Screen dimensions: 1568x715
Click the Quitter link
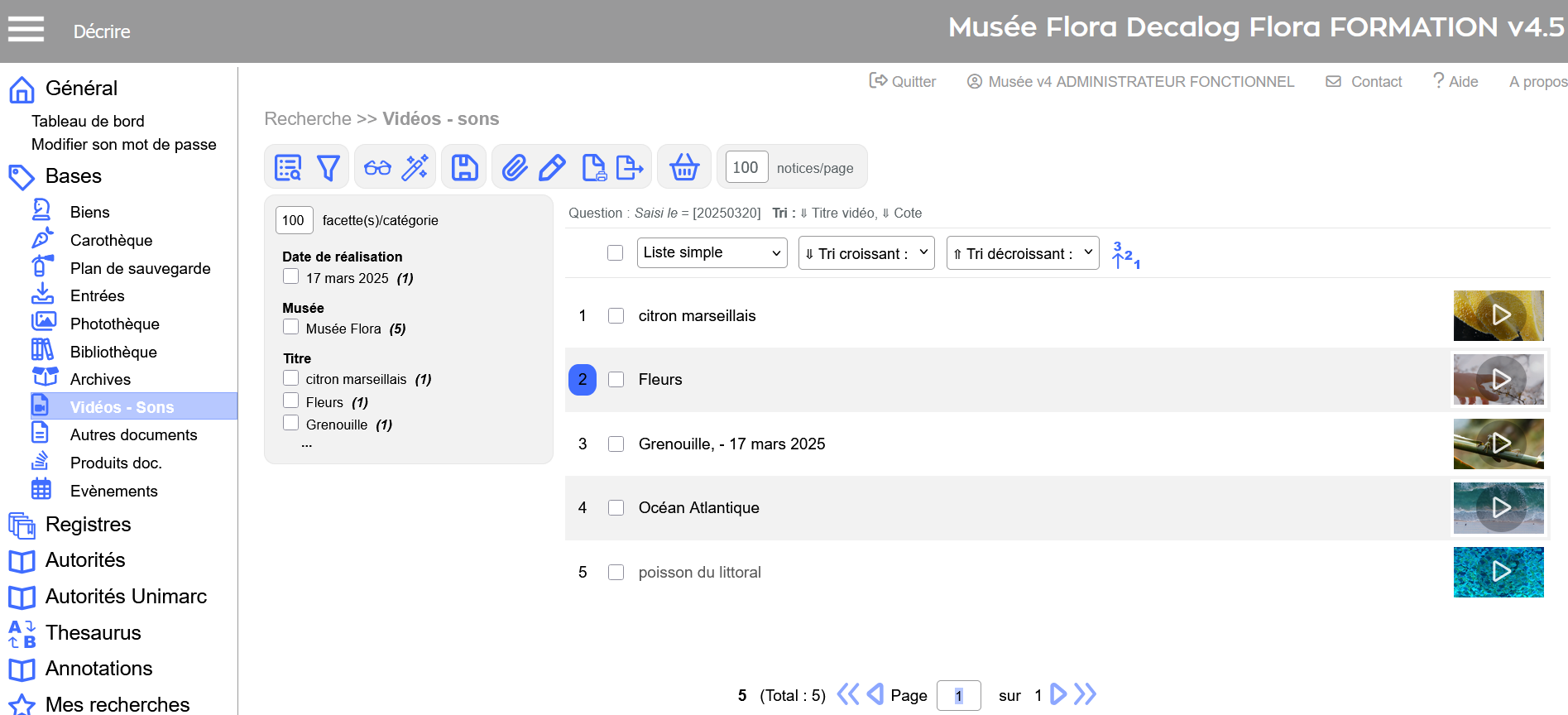(x=903, y=81)
